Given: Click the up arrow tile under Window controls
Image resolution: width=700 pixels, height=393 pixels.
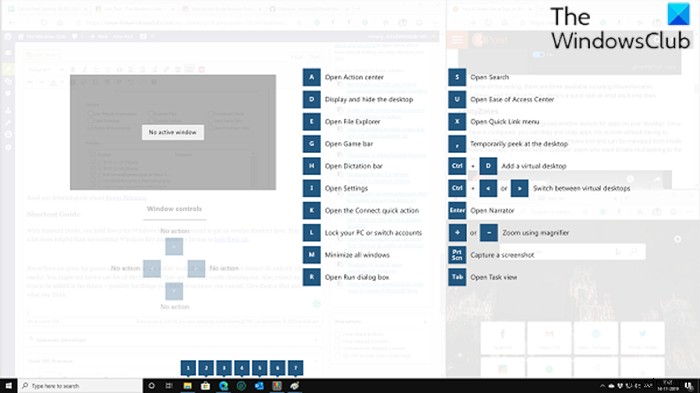Looking at the screenshot, I should (174, 246).
